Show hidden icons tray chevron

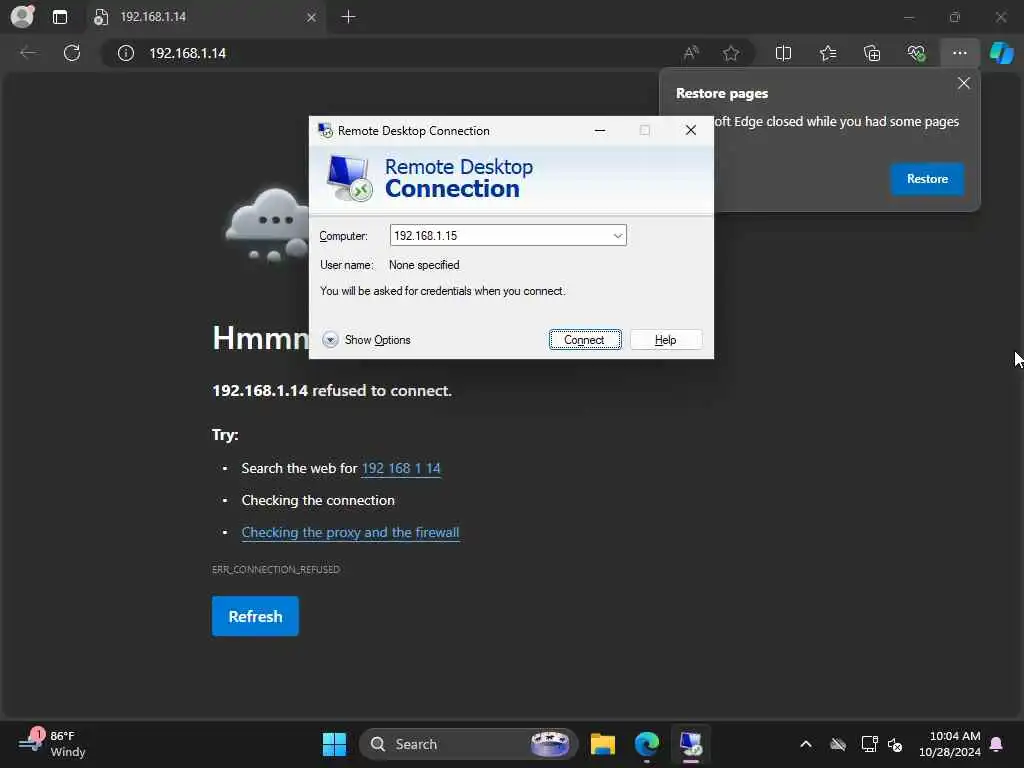(806, 744)
